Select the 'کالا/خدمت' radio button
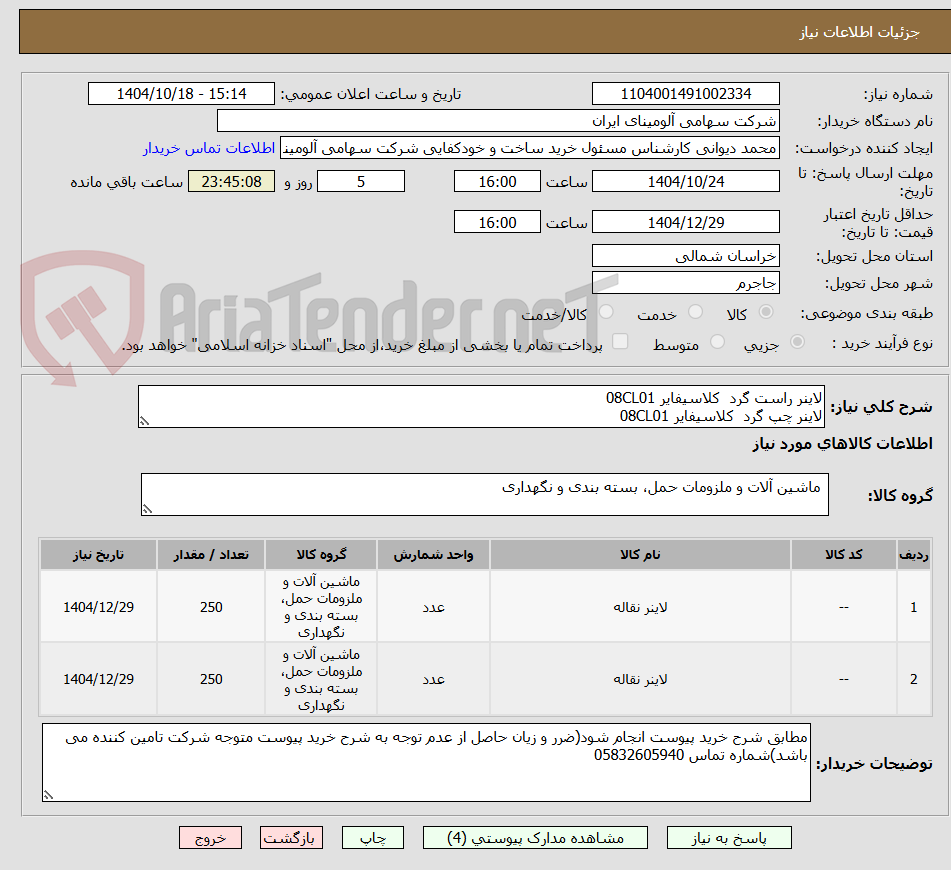951x870 pixels. click(606, 312)
